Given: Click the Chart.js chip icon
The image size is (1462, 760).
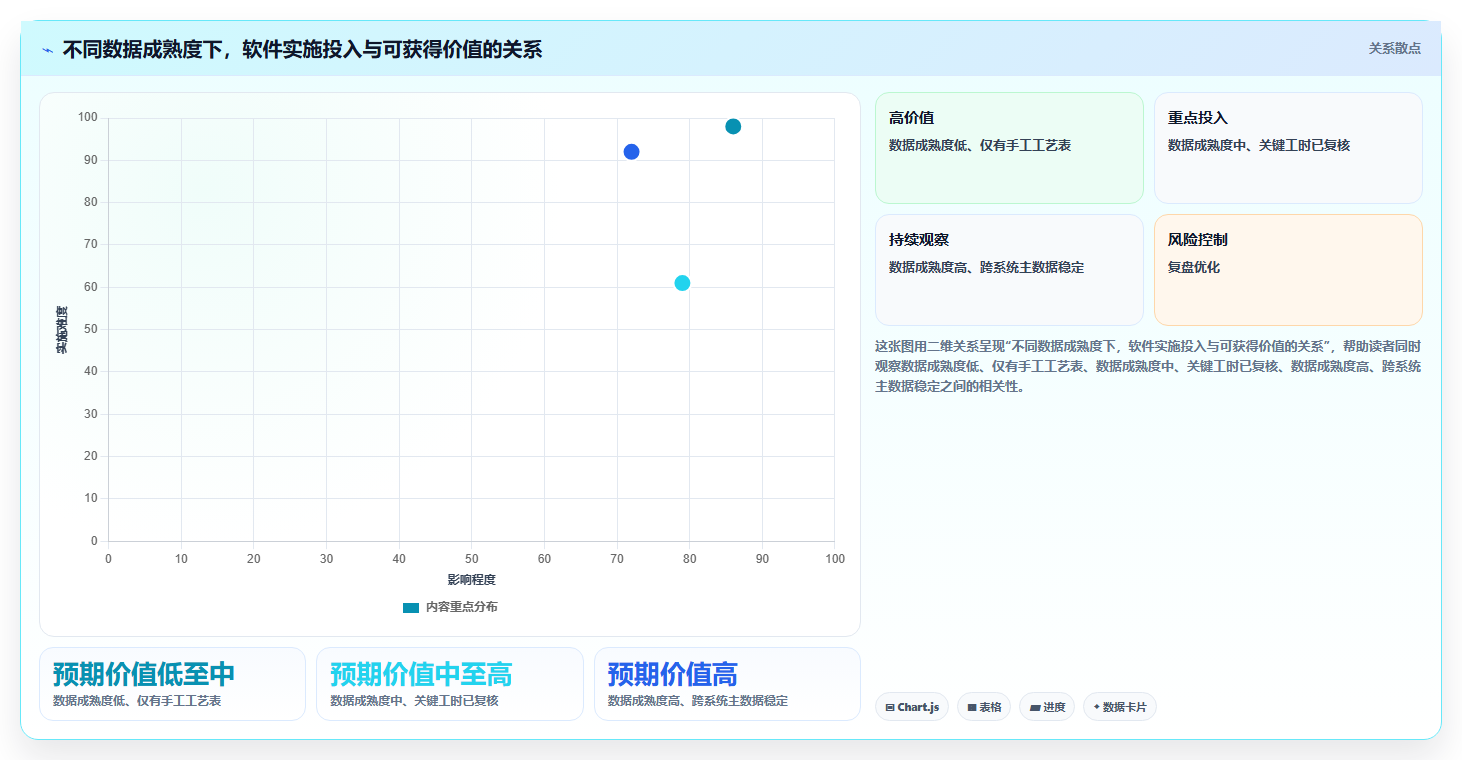Looking at the screenshot, I should pos(890,708).
